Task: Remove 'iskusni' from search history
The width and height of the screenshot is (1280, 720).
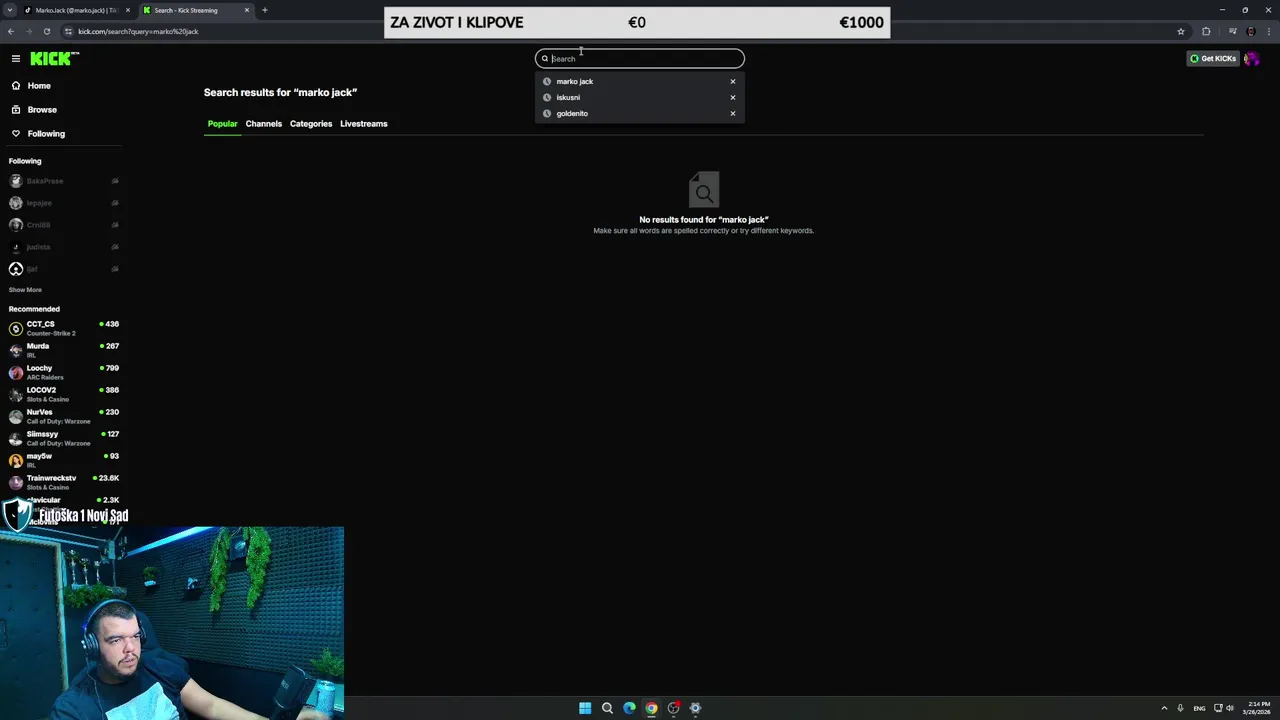Action: [x=733, y=98]
